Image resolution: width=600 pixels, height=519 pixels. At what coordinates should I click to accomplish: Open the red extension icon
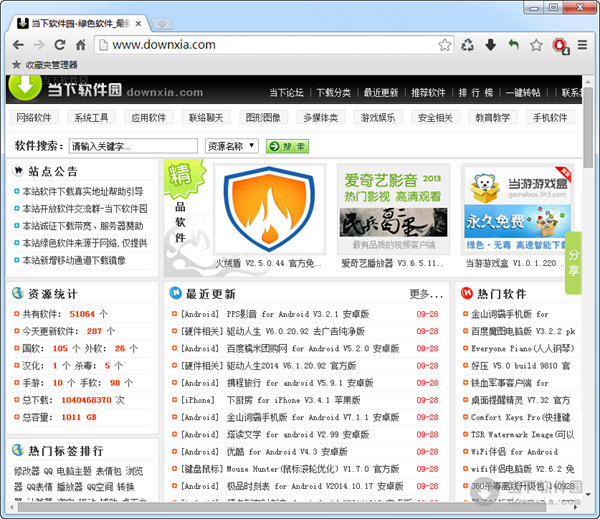click(560, 46)
